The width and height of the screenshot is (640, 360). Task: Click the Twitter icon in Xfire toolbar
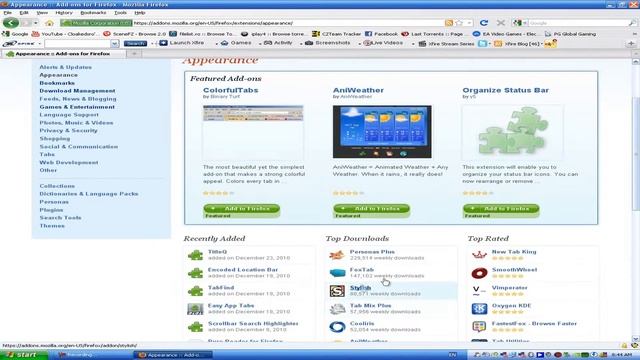482,43
